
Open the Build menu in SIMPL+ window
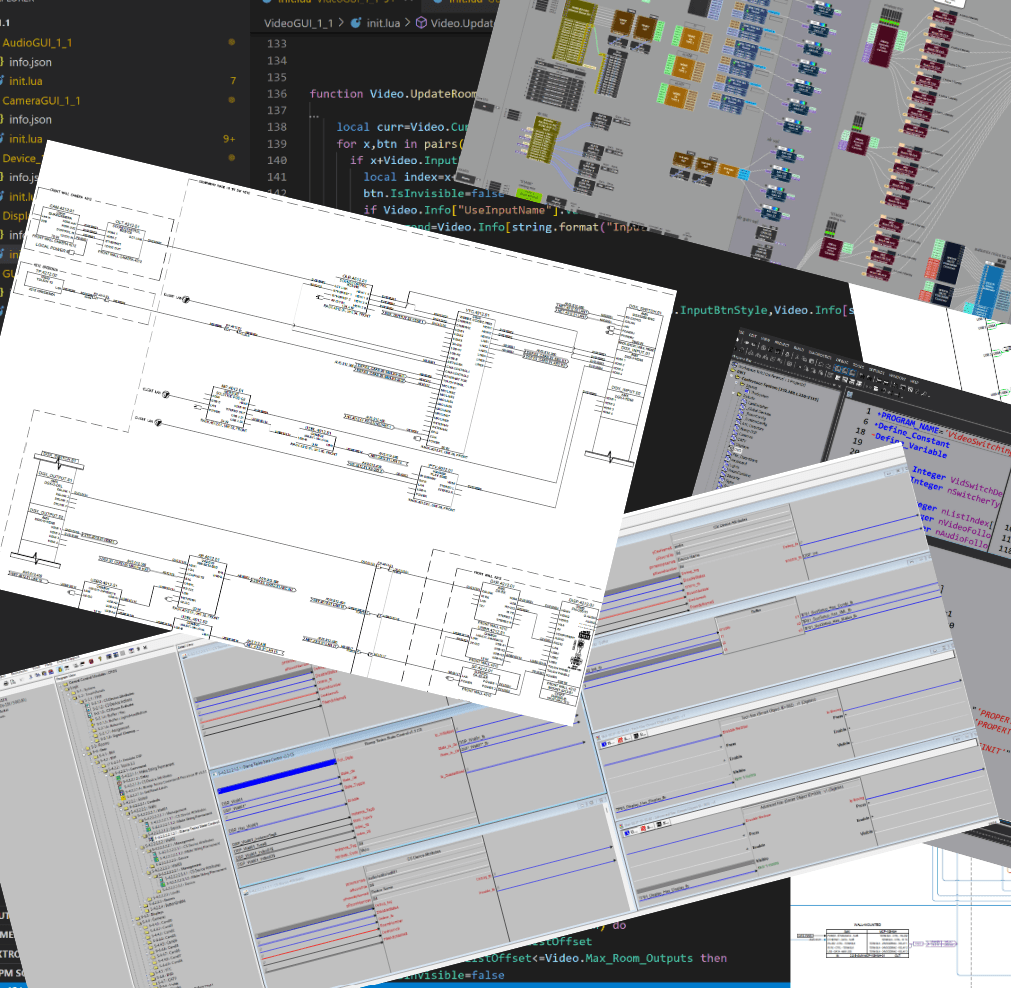point(798,347)
